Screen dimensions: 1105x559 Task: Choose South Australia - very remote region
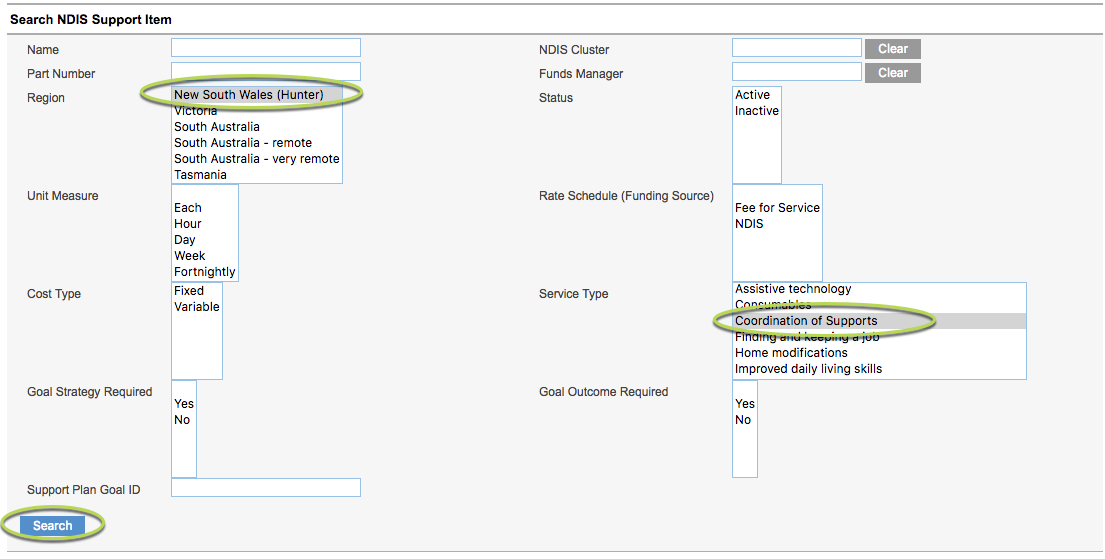pyautogui.click(x=257, y=159)
